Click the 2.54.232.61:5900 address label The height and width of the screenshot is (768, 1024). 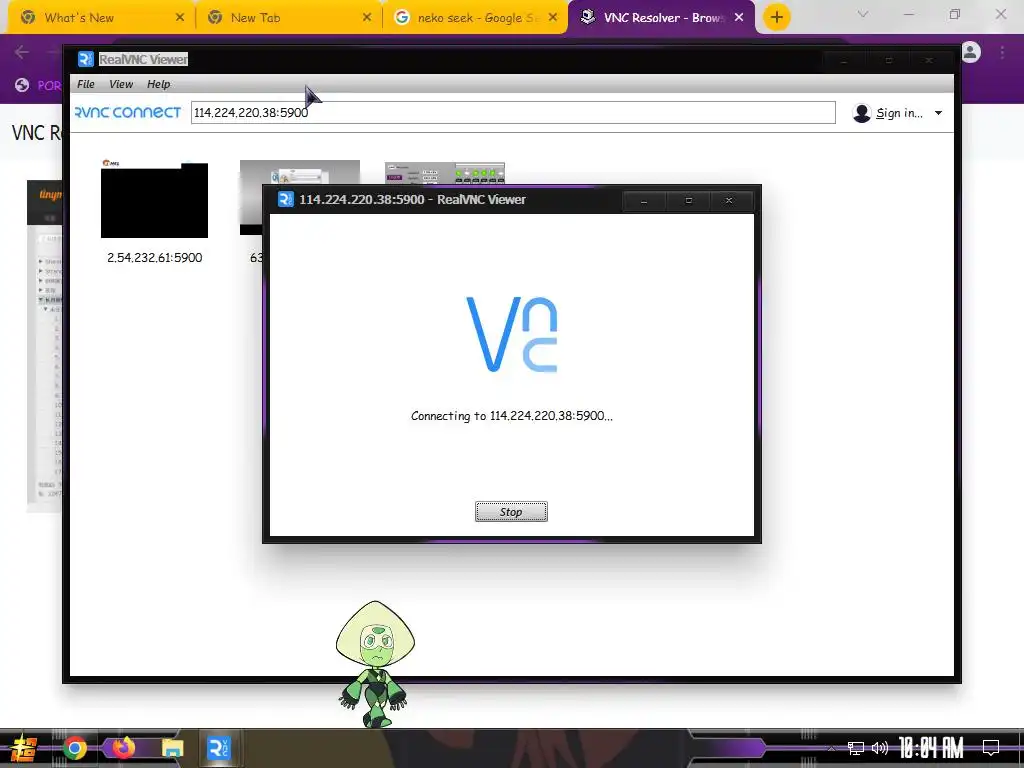click(155, 257)
